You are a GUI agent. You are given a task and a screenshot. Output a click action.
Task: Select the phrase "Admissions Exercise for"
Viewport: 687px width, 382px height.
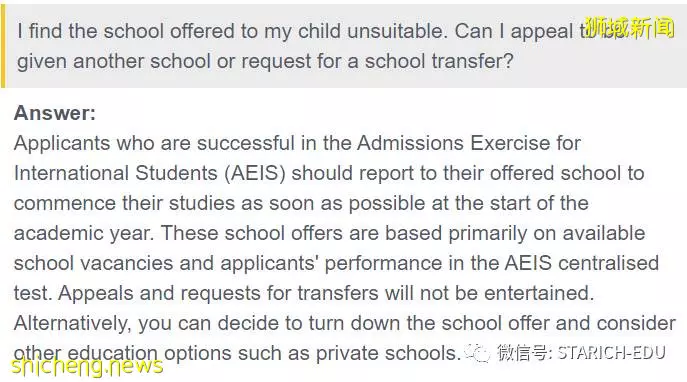pyautogui.click(x=469, y=143)
